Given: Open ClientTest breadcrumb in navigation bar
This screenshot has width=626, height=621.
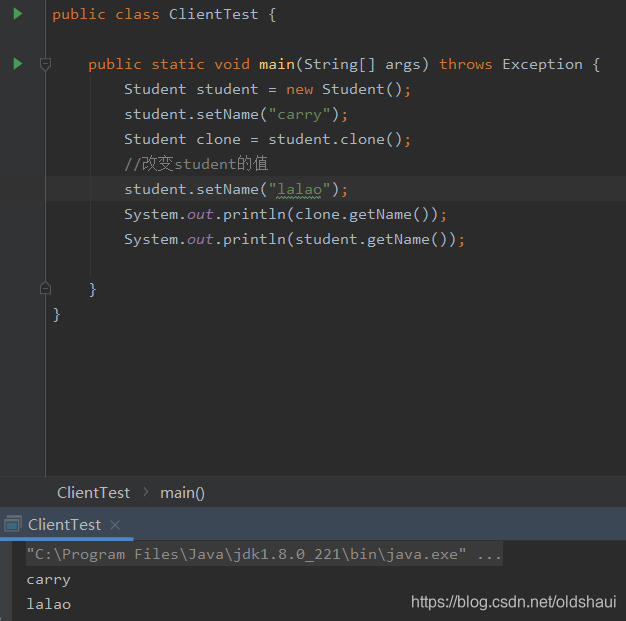Looking at the screenshot, I should (x=93, y=493).
